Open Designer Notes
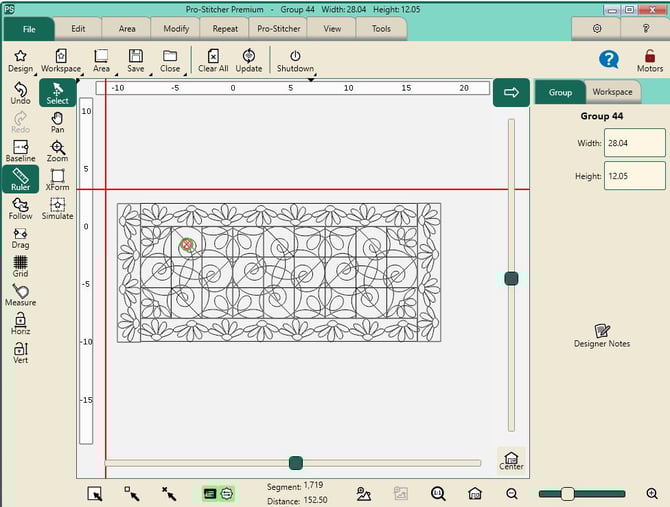This screenshot has height=507, width=670. tap(602, 336)
